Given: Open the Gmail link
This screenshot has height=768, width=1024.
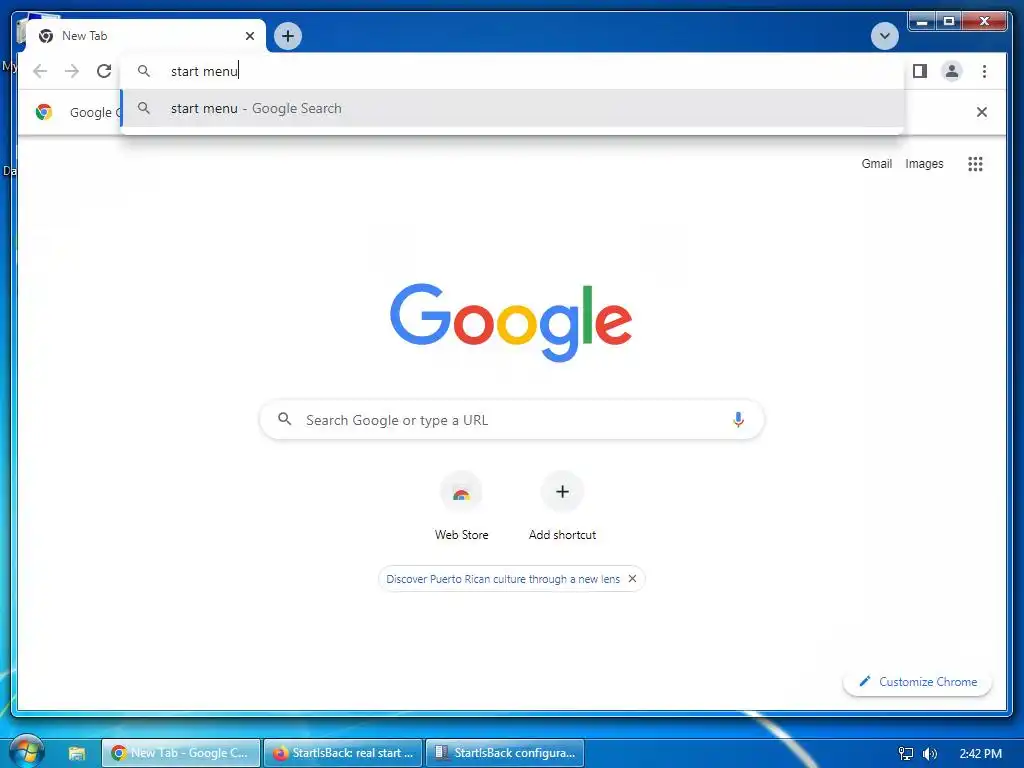Looking at the screenshot, I should (876, 164).
